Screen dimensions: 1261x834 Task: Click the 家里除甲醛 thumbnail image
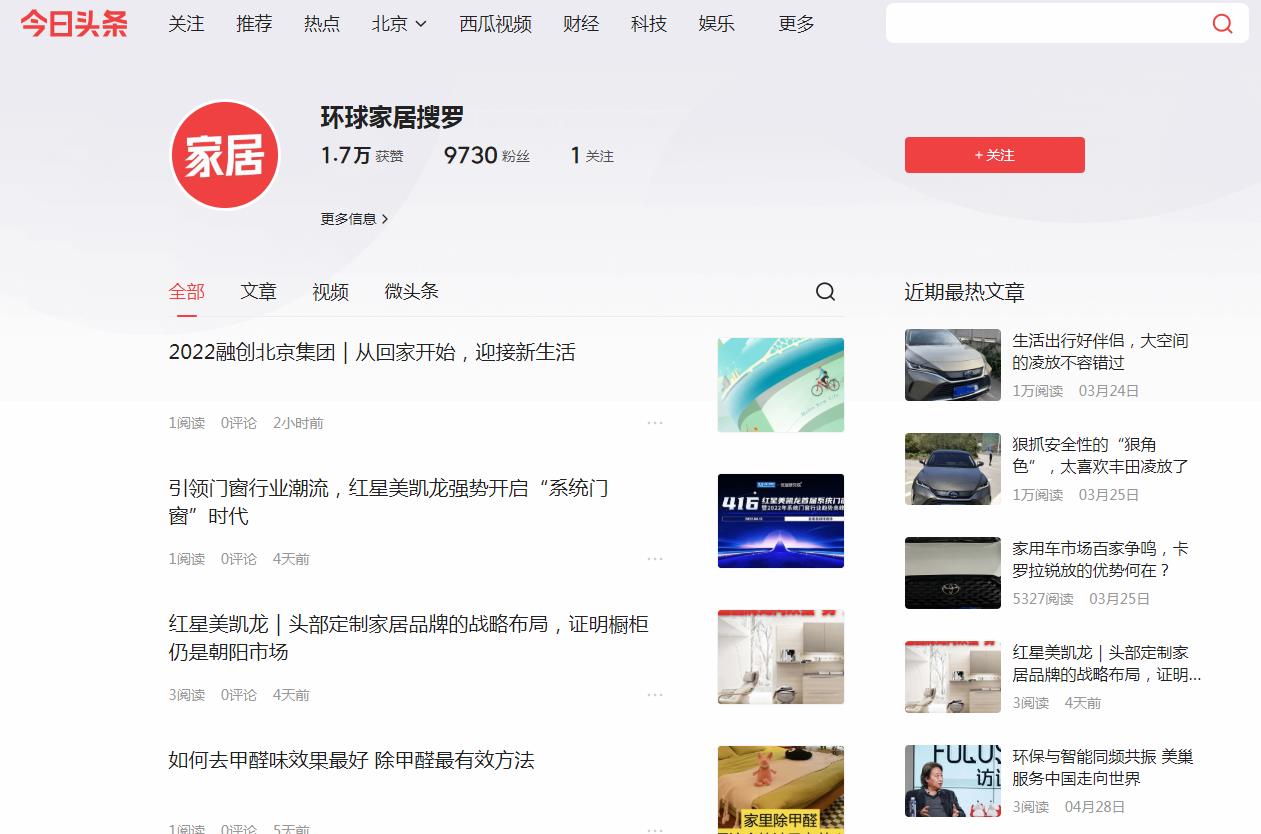[x=781, y=790]
